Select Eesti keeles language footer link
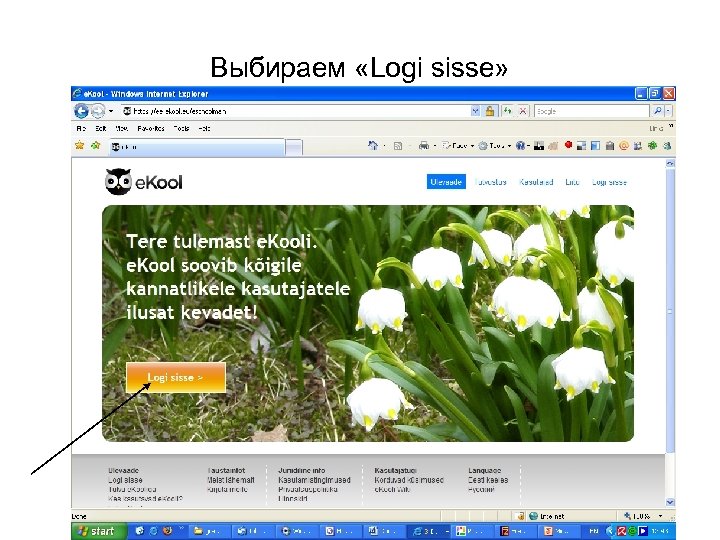 (488, 480)
